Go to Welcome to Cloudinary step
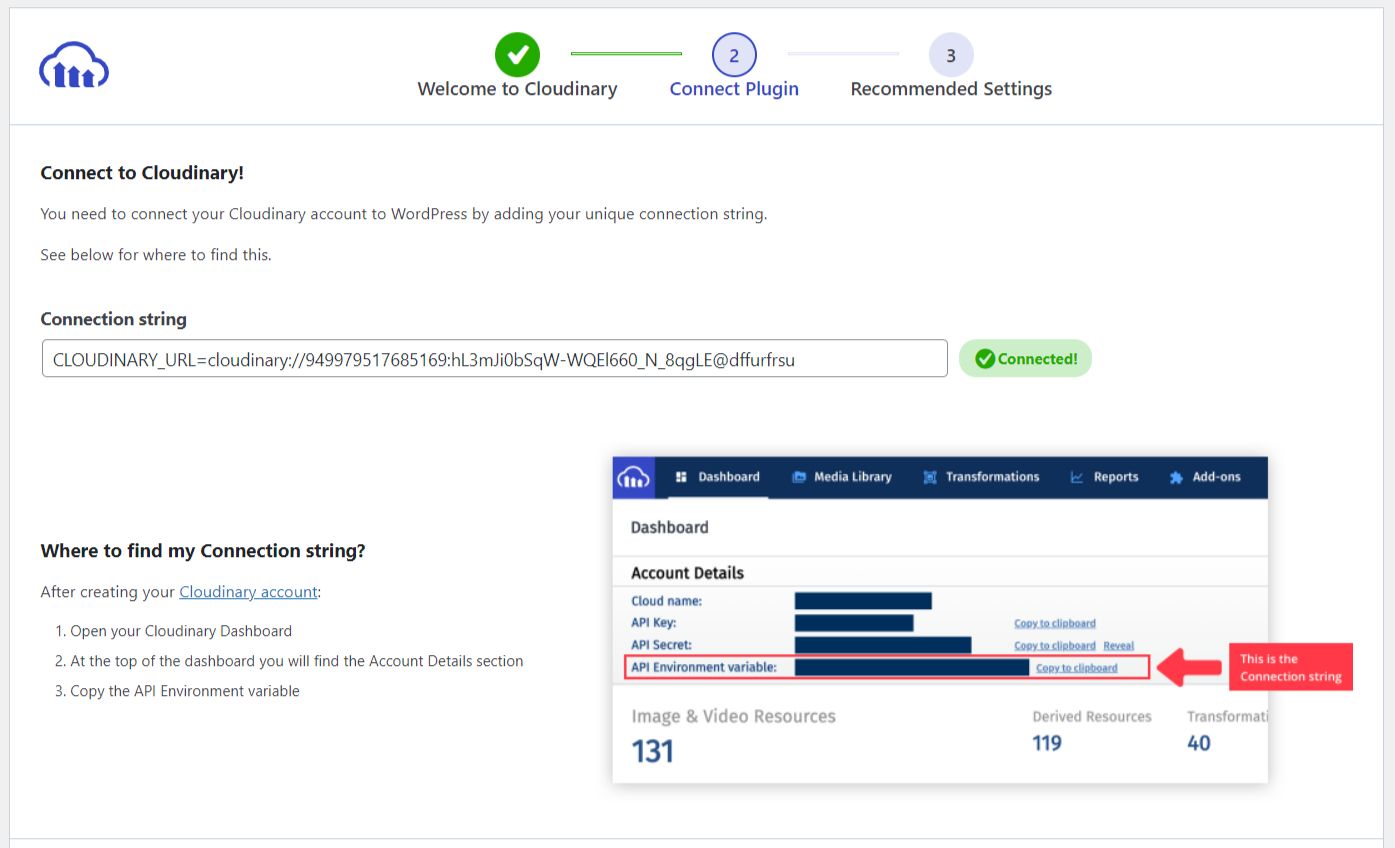Image resolution: width=1395 pixels, height=848 pixels. (517, 89)
